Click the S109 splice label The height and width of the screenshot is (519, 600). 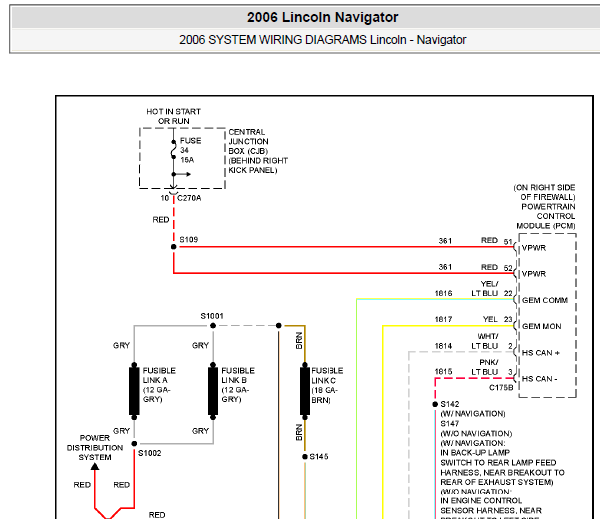[189, 240]
